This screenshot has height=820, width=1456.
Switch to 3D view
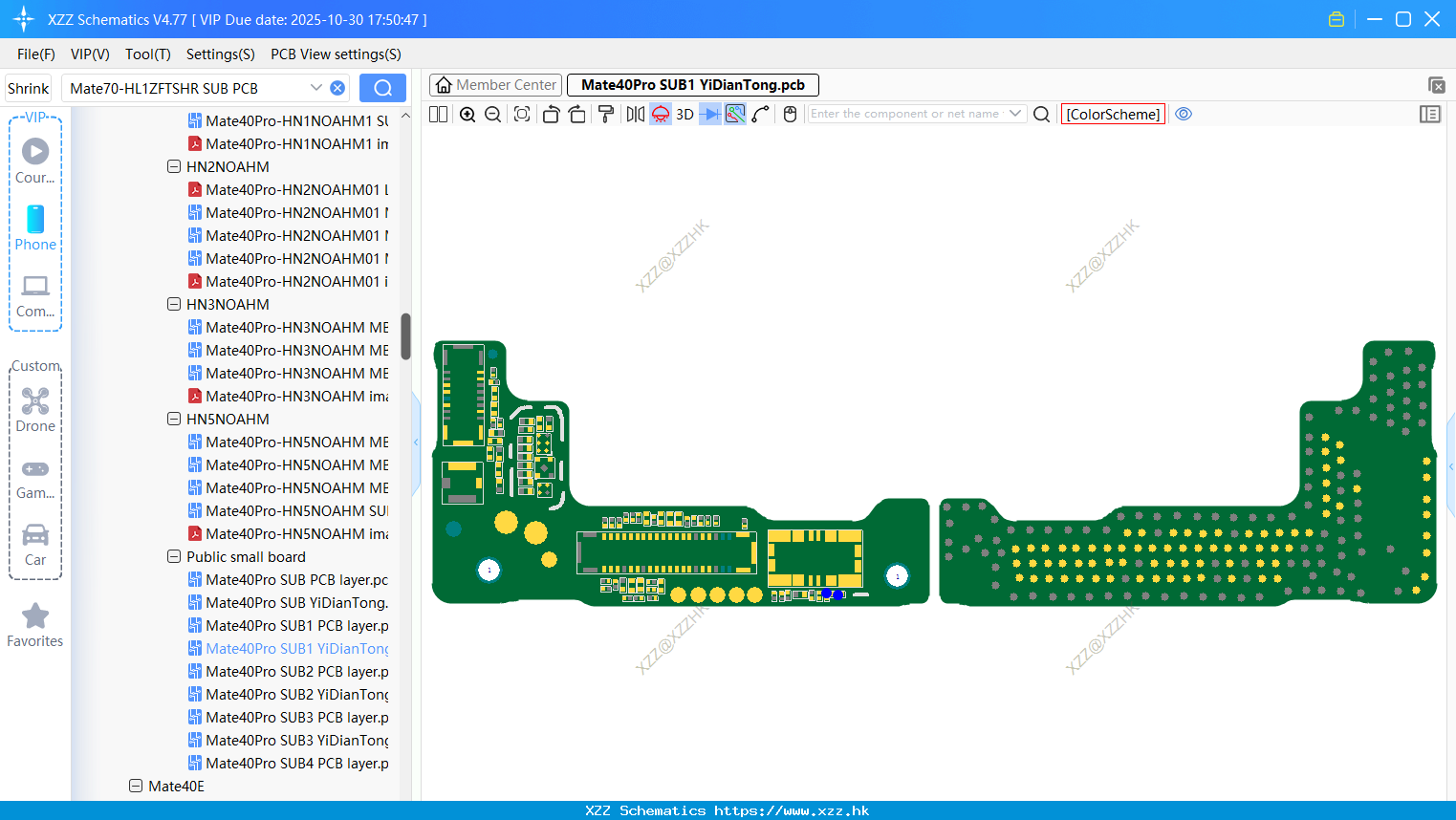(x=685, y=114)
